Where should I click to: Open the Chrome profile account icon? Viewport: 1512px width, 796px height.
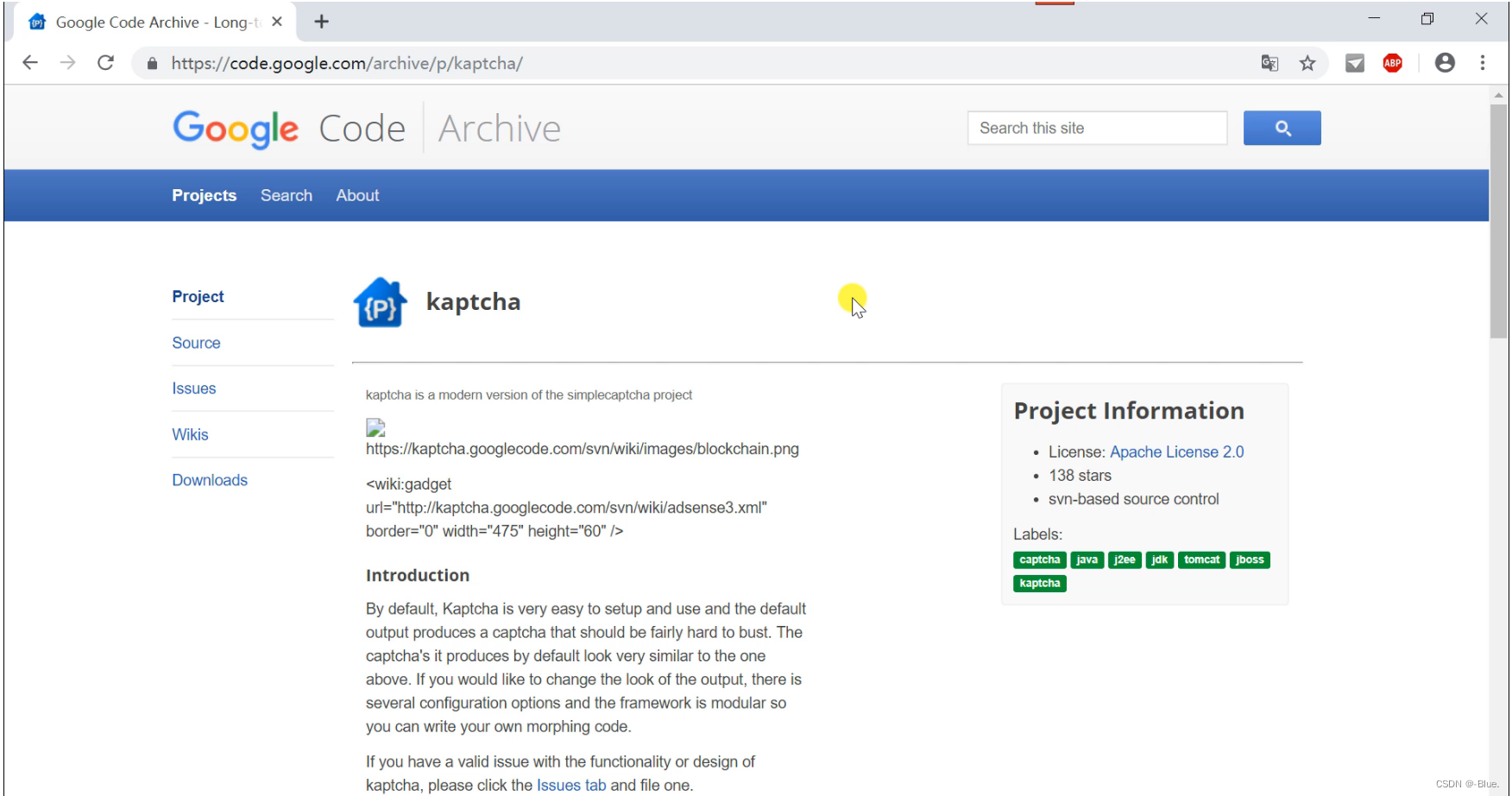[x=1445, y=63]
